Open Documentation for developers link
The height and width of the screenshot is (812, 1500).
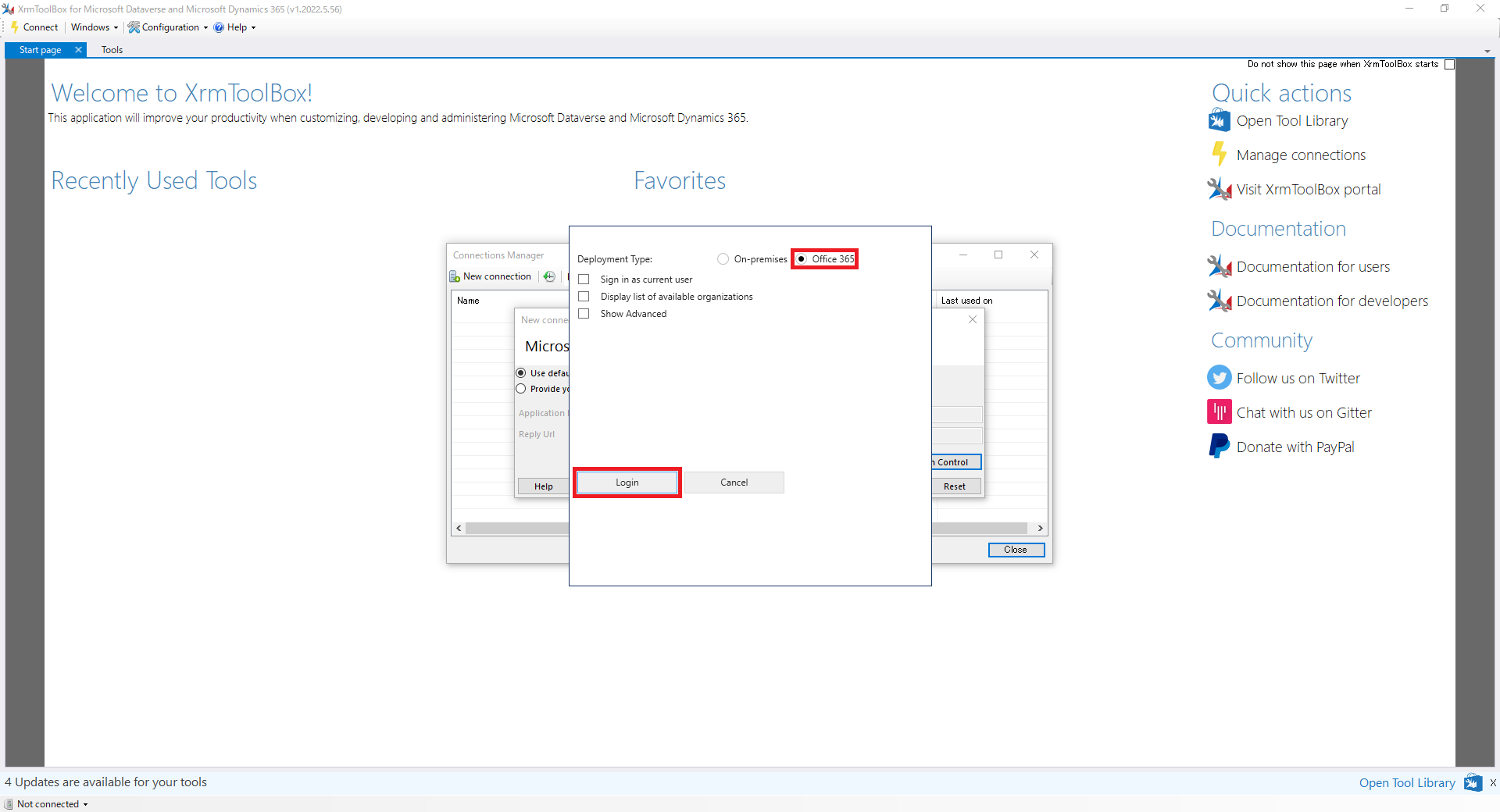coord(1332,301)
